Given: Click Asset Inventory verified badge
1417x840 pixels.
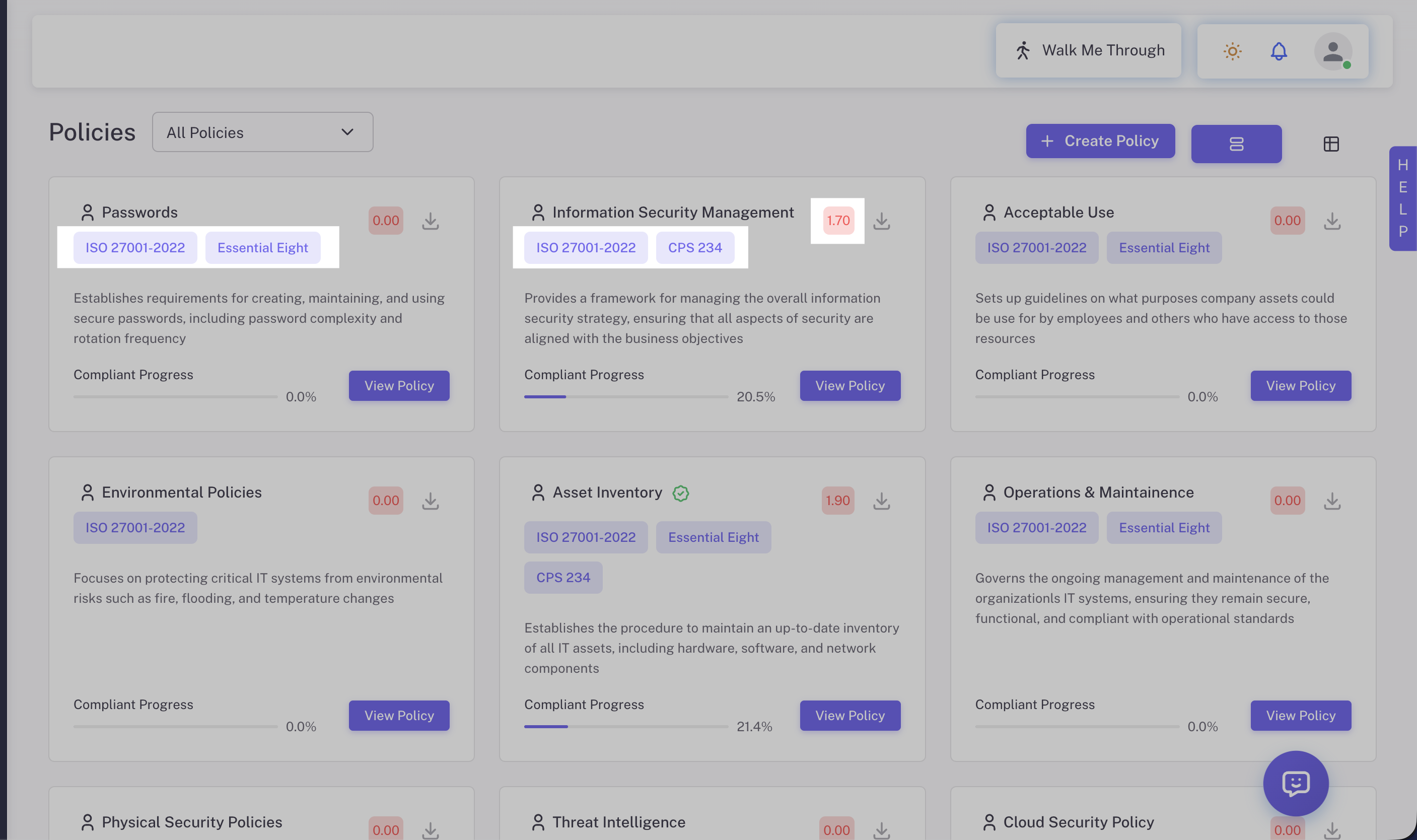Looking at the screenshot, I should coord(680,493).
